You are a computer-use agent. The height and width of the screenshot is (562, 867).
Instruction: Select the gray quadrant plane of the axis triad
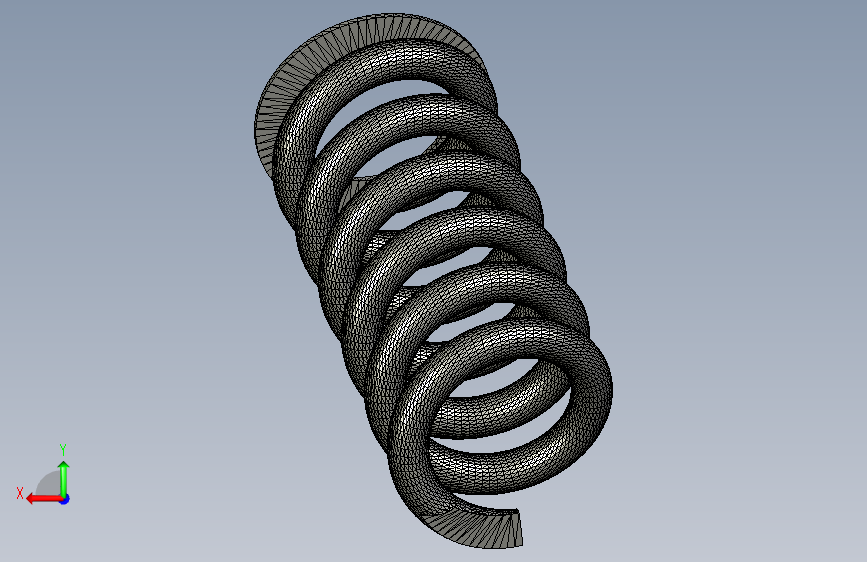click(49, 483)
